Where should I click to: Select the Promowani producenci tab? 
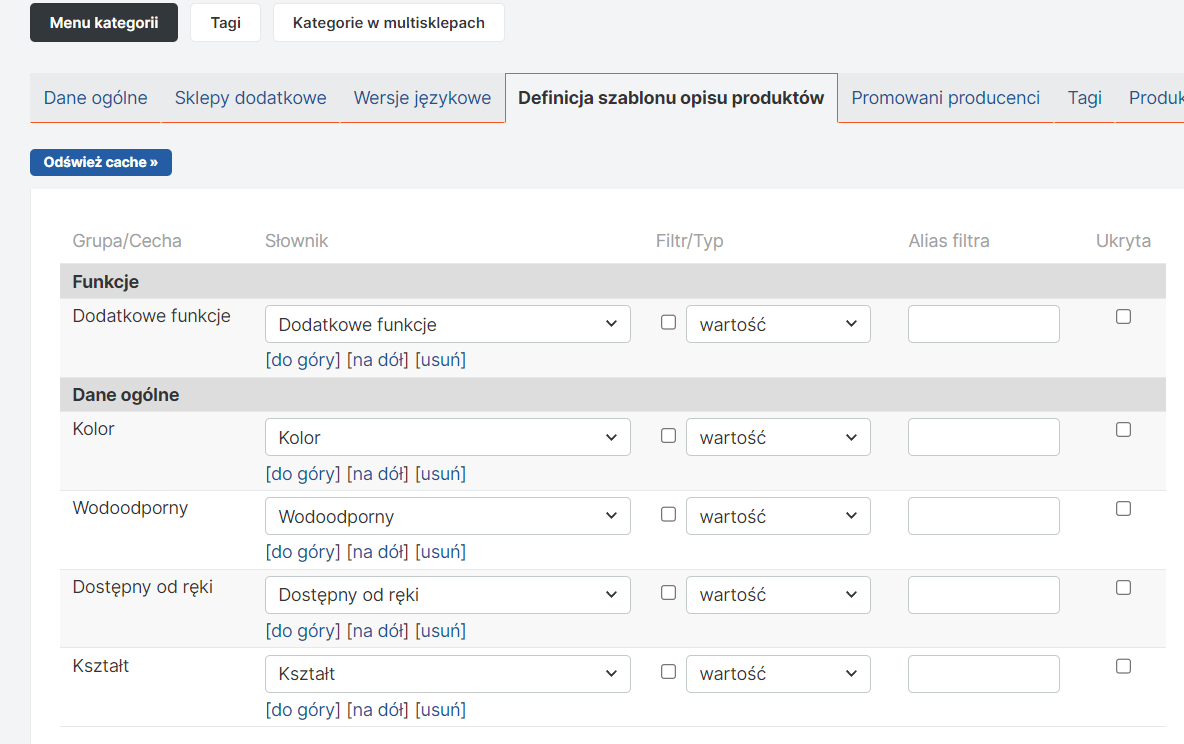click(945, 98)
